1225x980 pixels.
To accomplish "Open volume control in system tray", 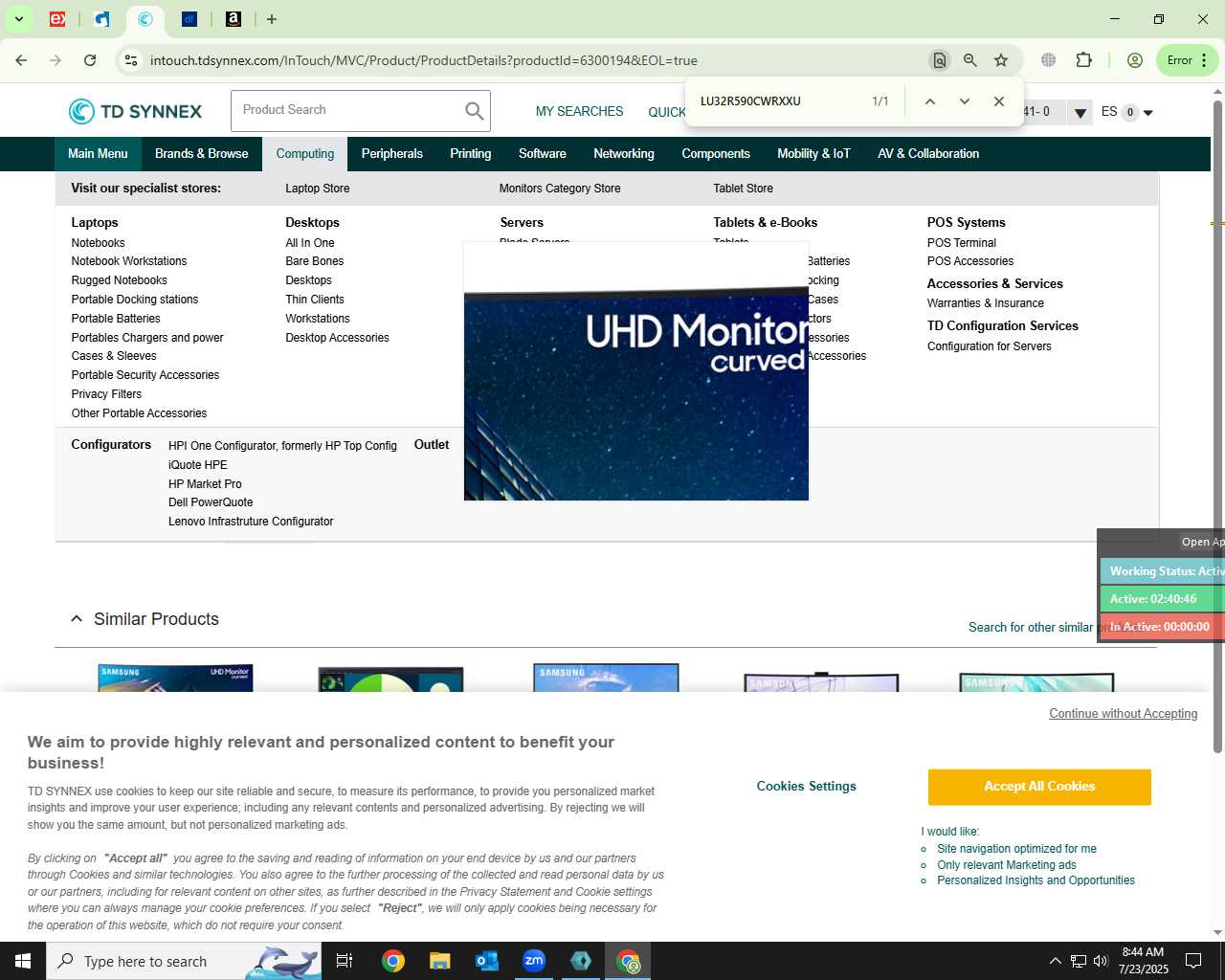I will 1101,961.
